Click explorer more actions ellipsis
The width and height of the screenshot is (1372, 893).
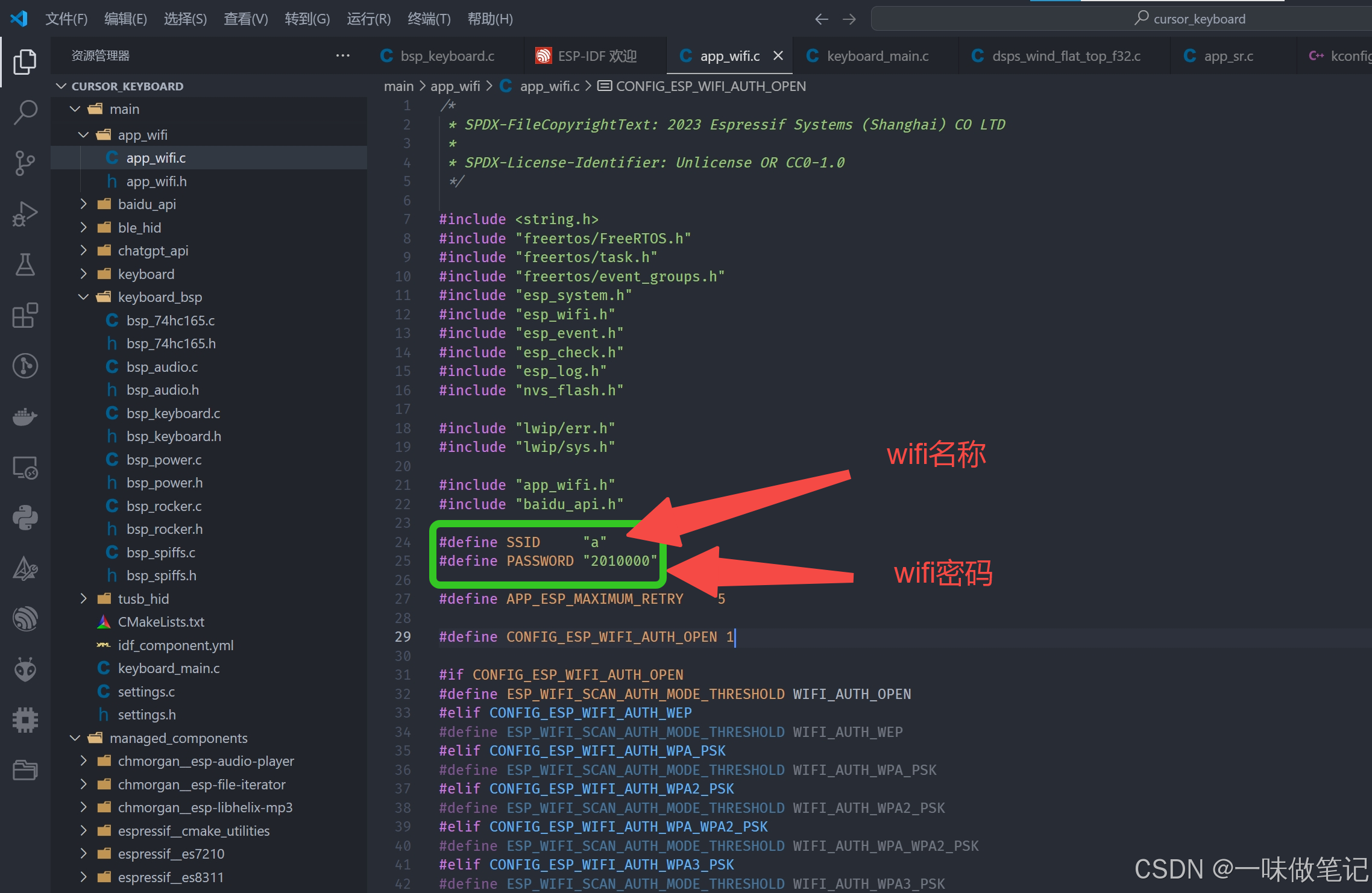[x=342, y=55]
